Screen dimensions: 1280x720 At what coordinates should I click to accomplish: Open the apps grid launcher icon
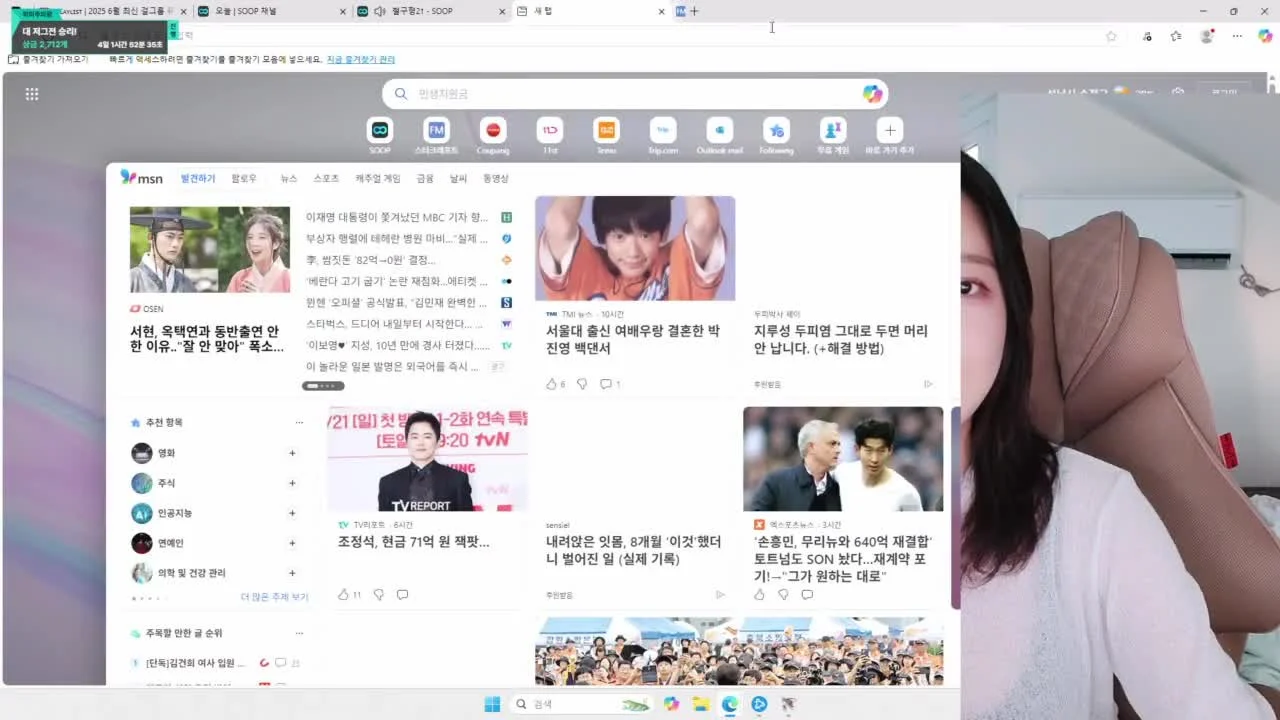tap(32, 94)
